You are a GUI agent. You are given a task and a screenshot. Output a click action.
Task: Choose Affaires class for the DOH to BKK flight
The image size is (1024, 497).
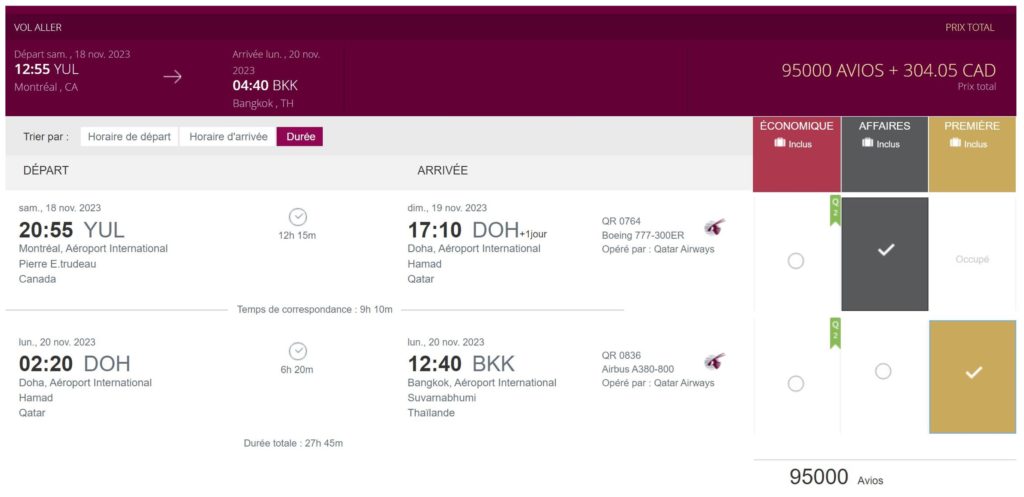pos(883,371)
